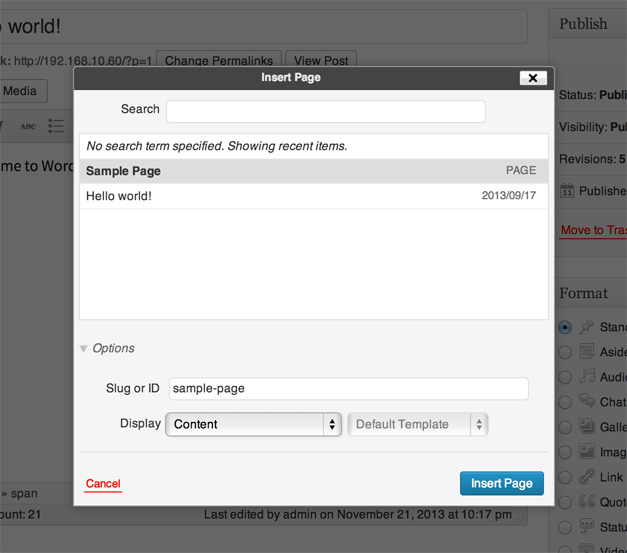Select the Aside format radio button

[565, 352]
